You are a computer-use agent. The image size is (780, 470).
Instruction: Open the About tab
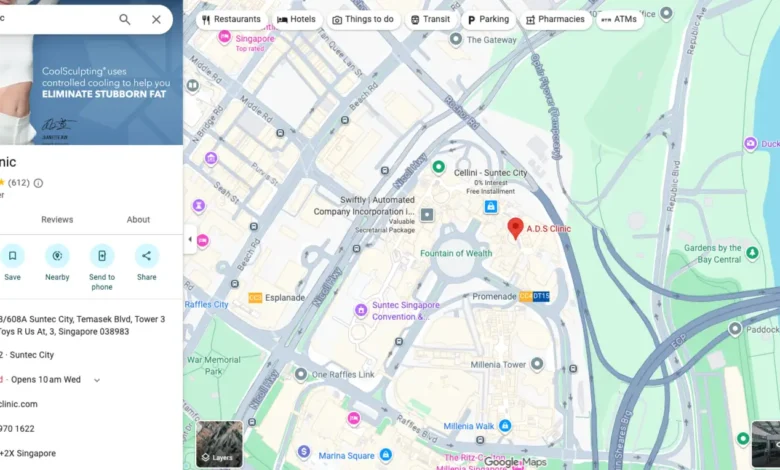[138, 220]
